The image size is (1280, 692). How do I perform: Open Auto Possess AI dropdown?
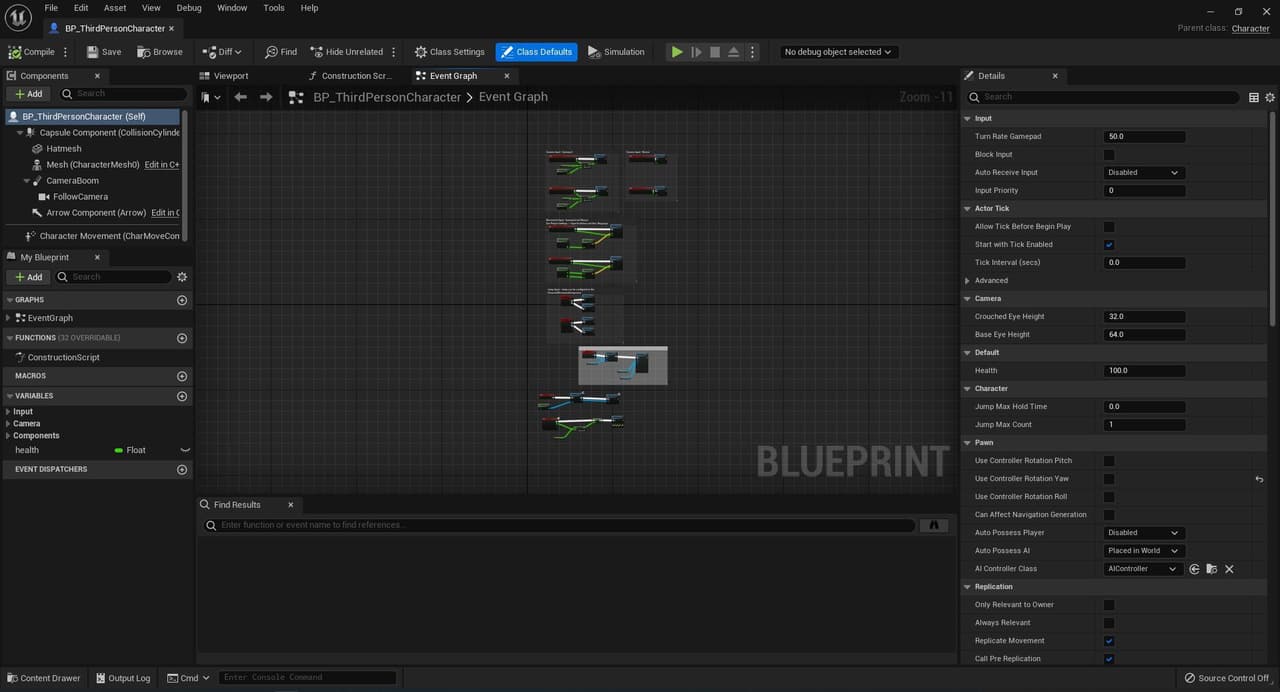[x=1145, y=551]
